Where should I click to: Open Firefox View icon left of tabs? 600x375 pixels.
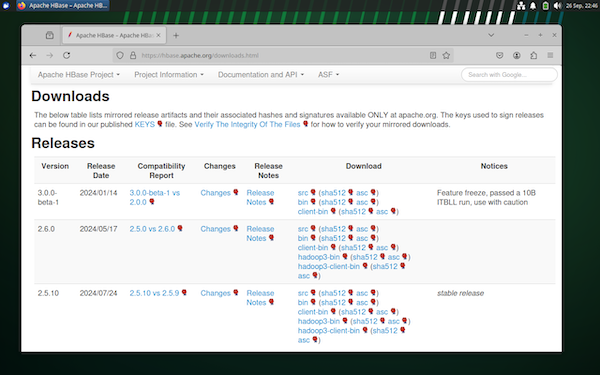pyautogui.click(x=50, y=35)
